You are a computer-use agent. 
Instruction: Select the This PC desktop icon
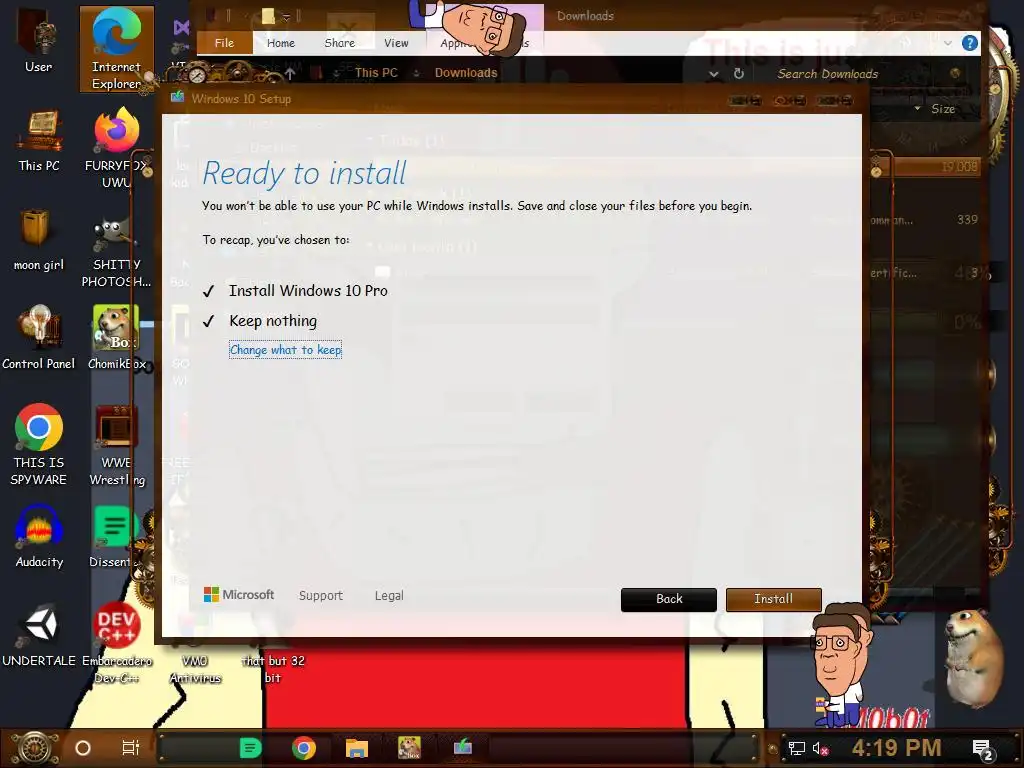[39, 141]
